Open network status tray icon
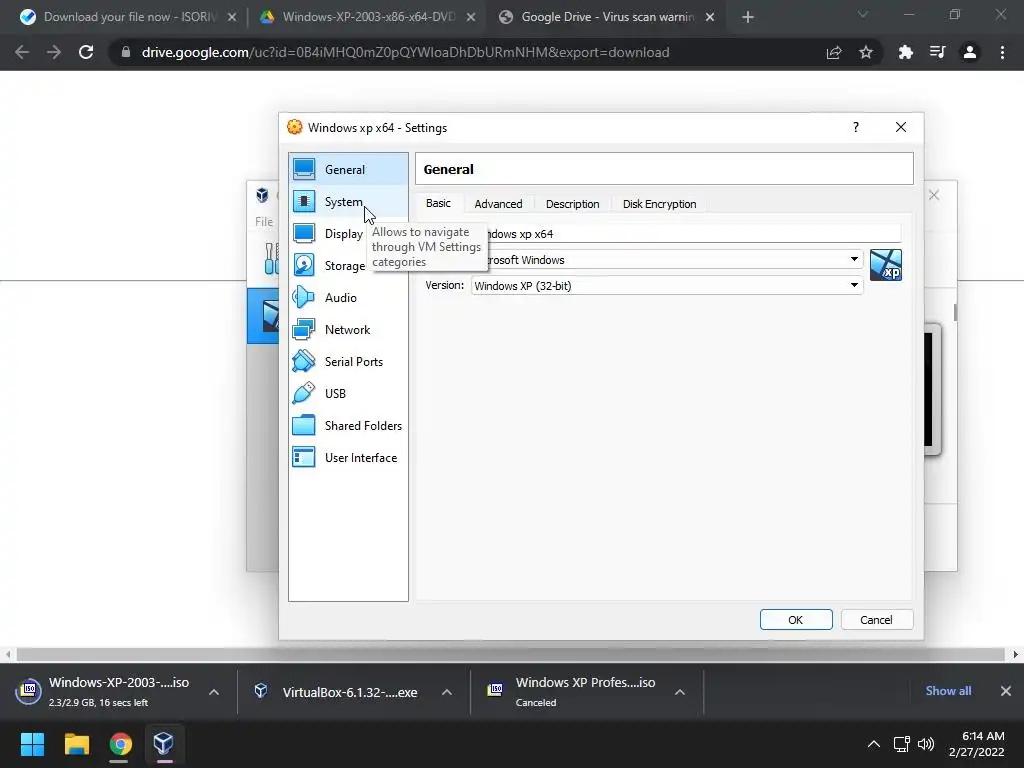The image size is (1024, 768). click(x=901, y=744)
